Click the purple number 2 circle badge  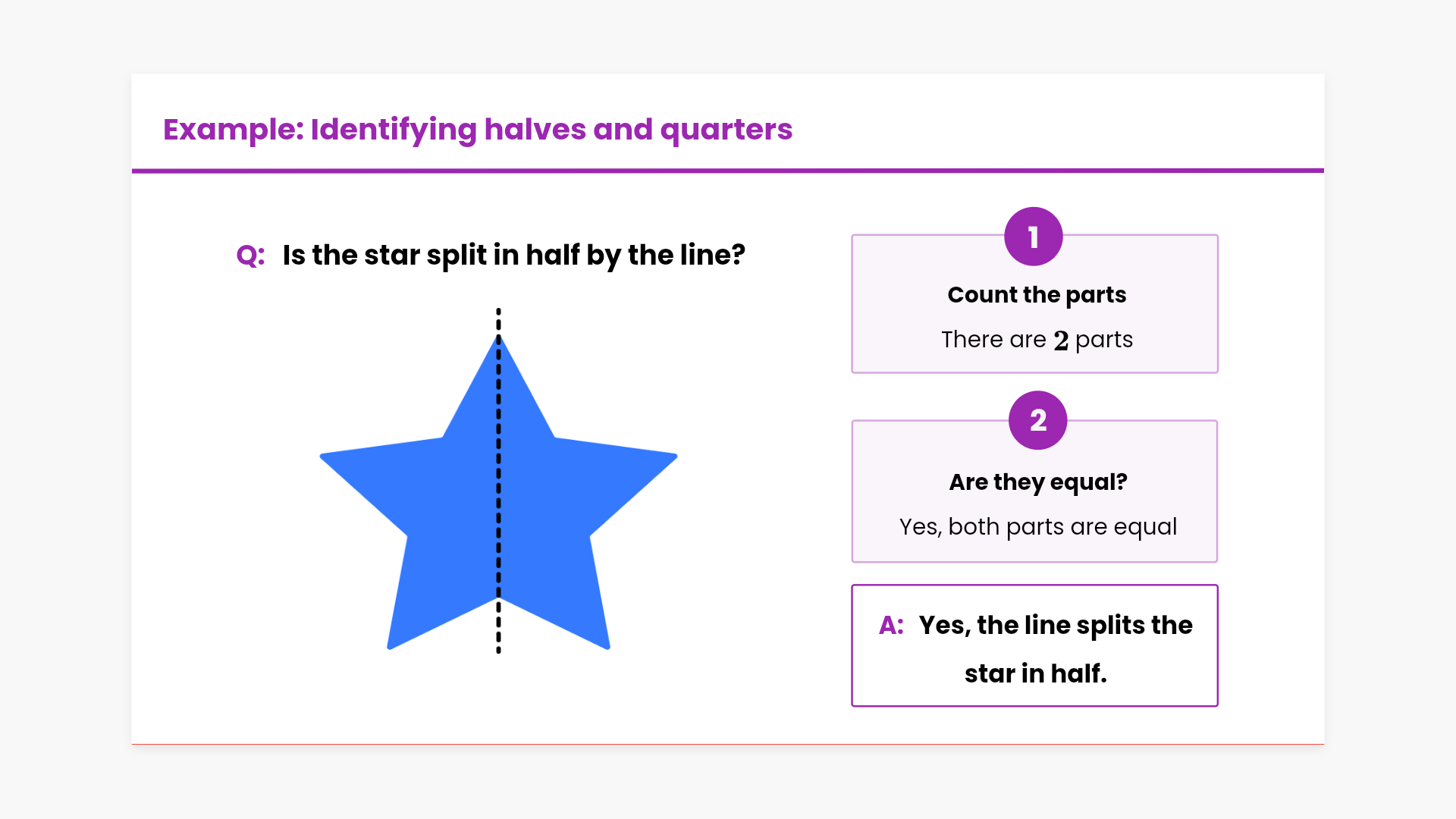tap(1037, 420)
